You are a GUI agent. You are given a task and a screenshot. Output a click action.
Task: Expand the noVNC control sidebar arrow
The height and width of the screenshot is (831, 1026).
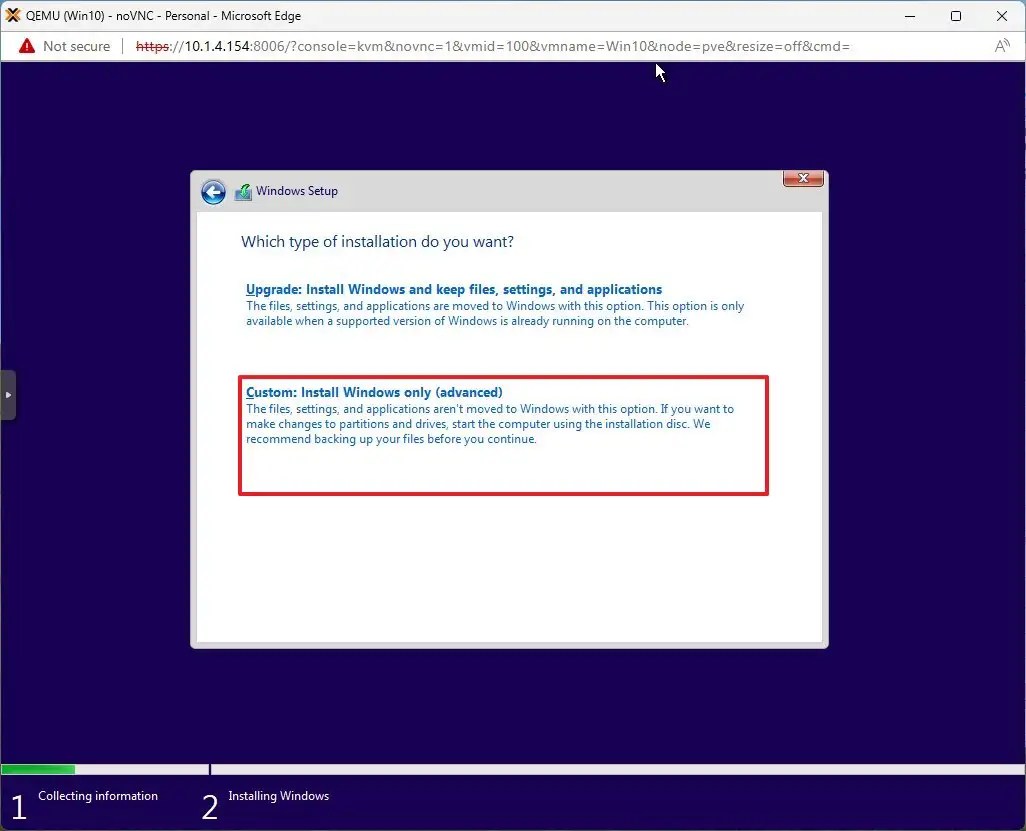point(8,394)
